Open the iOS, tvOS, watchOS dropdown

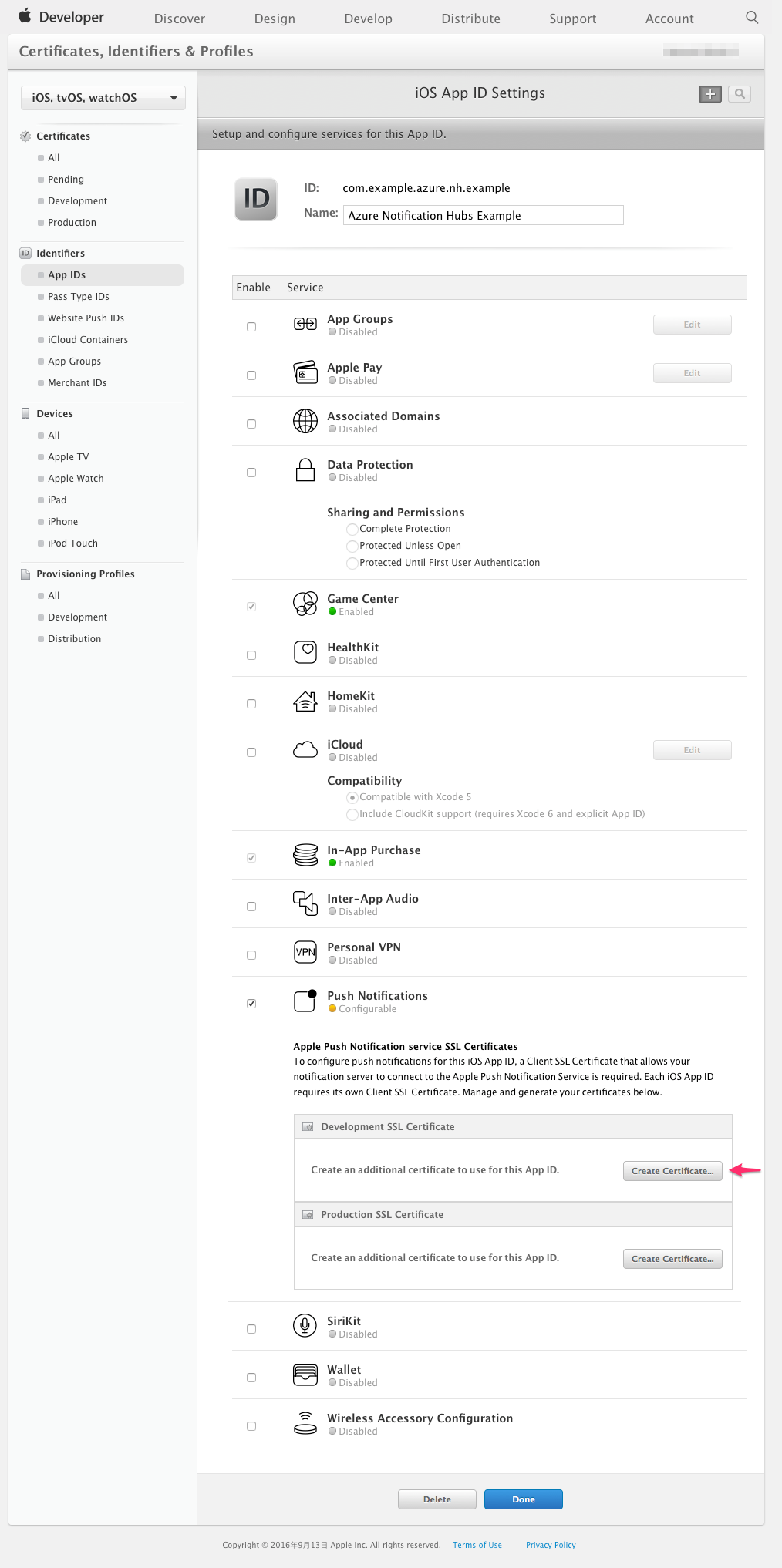[103, 97]
